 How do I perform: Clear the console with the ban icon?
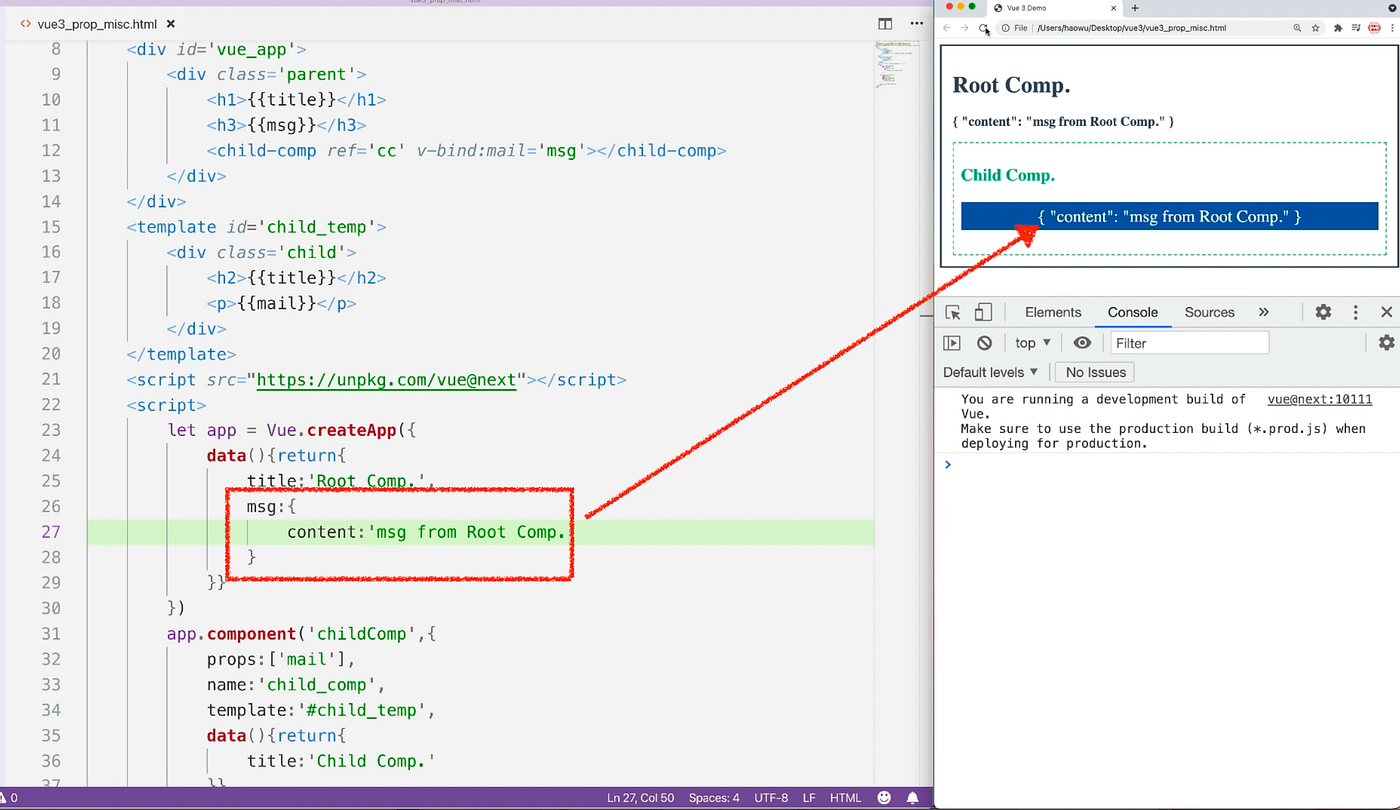pos(984,343)
